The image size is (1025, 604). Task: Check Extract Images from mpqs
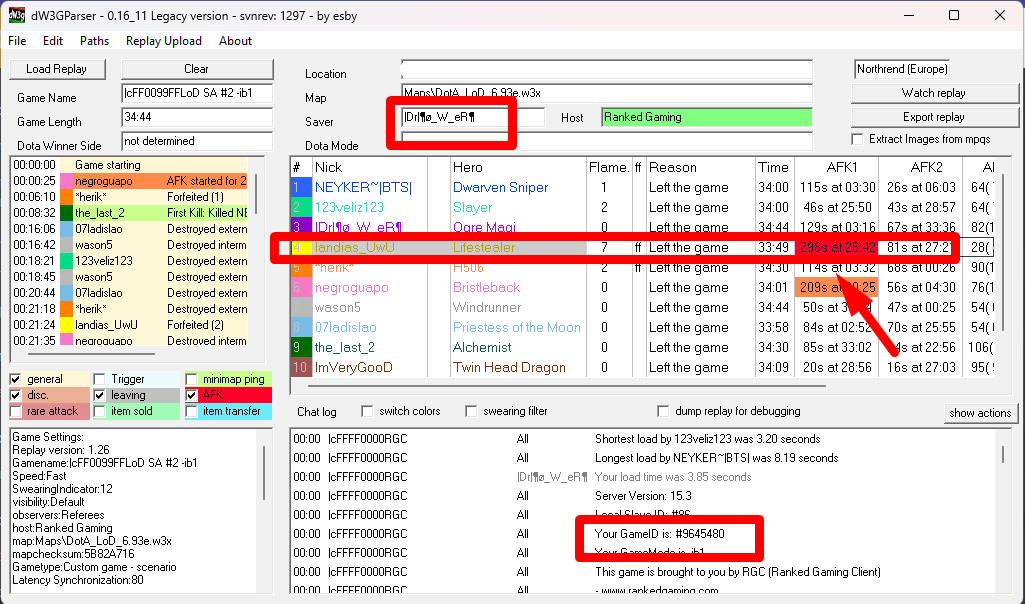coord(858,139)
